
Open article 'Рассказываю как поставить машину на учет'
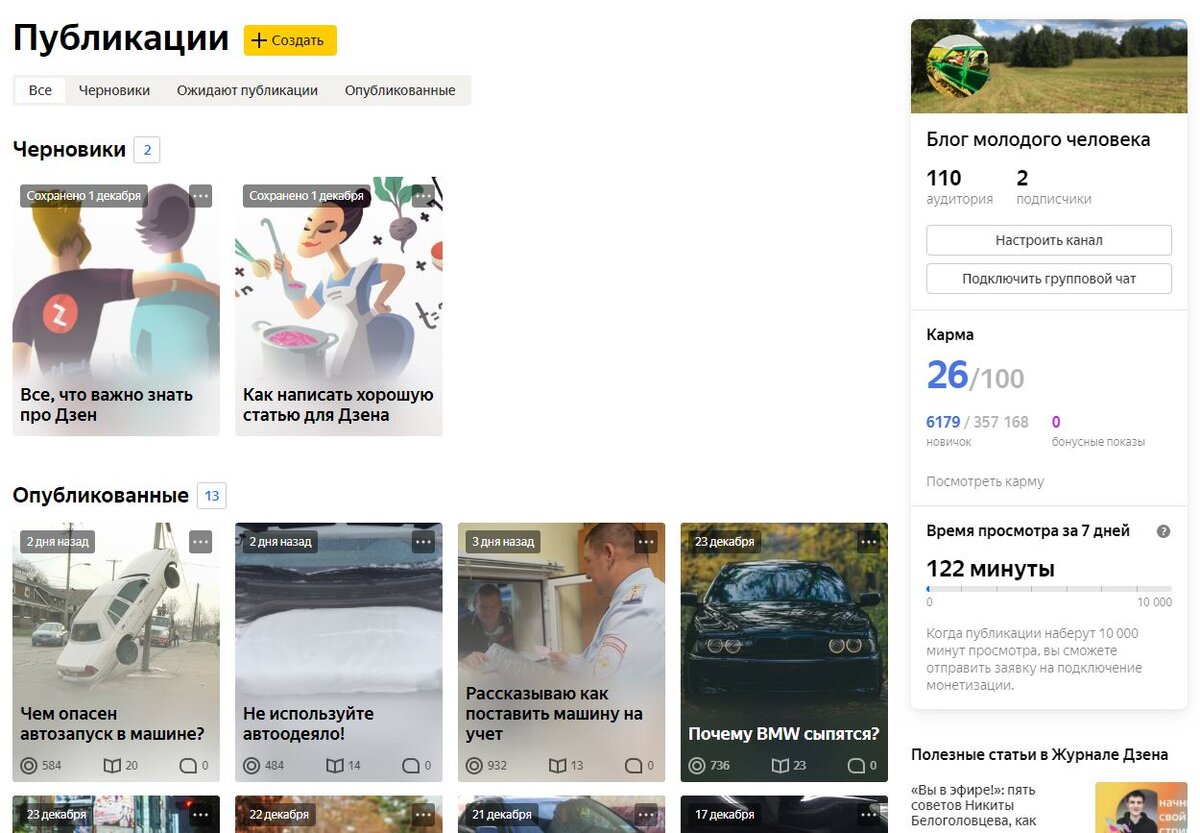pyautogui.click(x=562, y=652)
